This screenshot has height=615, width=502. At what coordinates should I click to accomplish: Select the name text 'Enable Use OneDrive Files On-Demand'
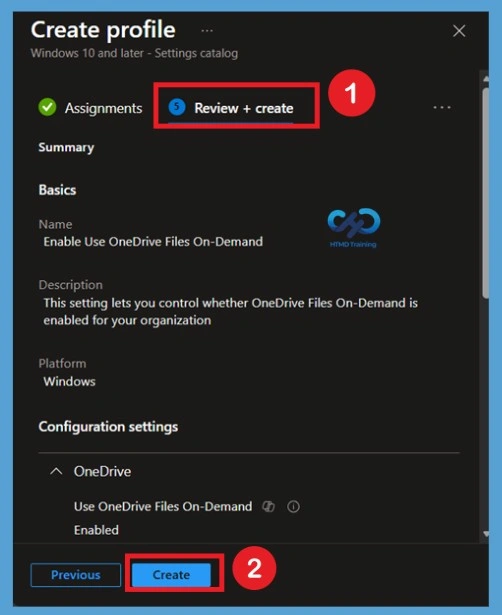(153, 242)
